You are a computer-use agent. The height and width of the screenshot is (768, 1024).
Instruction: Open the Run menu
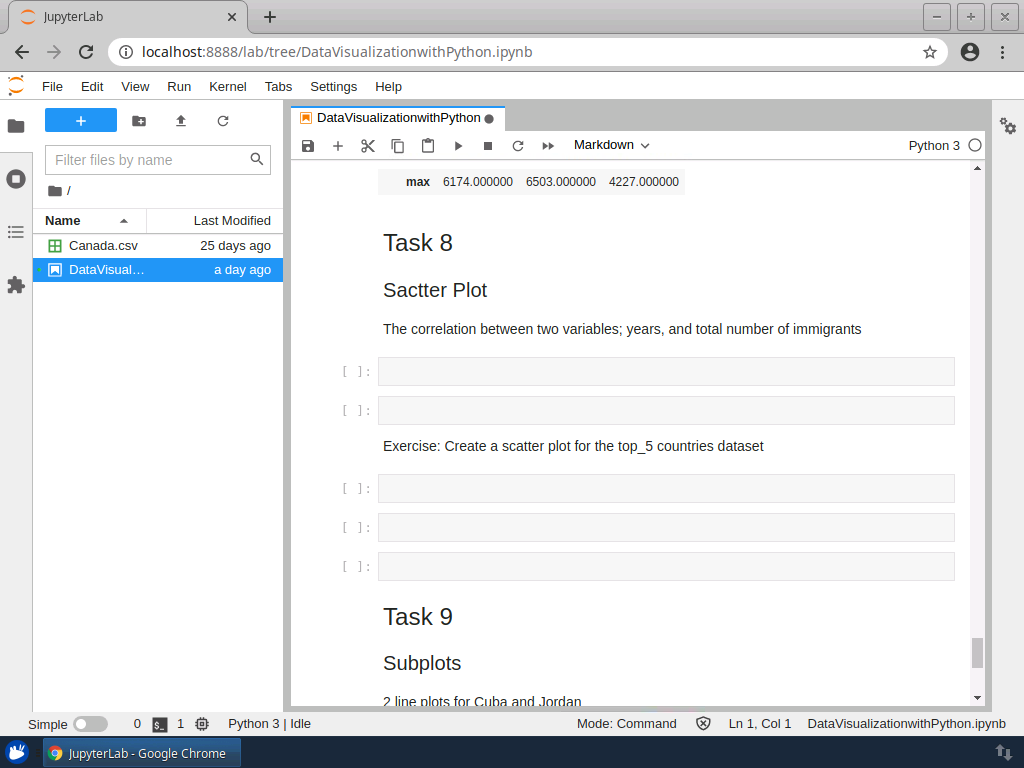[x=179, y=87]
